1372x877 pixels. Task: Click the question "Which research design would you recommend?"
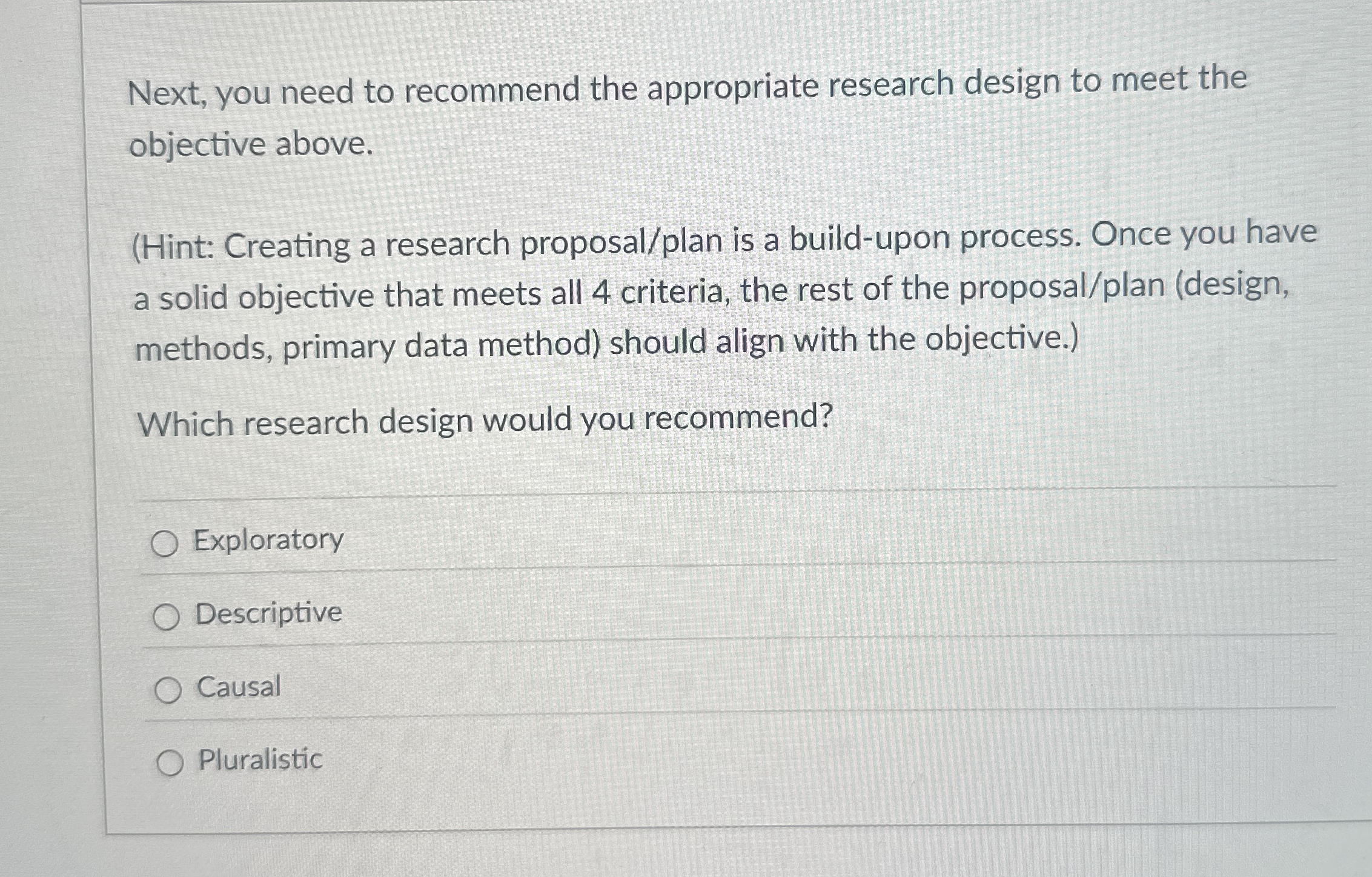click(485, 421)
